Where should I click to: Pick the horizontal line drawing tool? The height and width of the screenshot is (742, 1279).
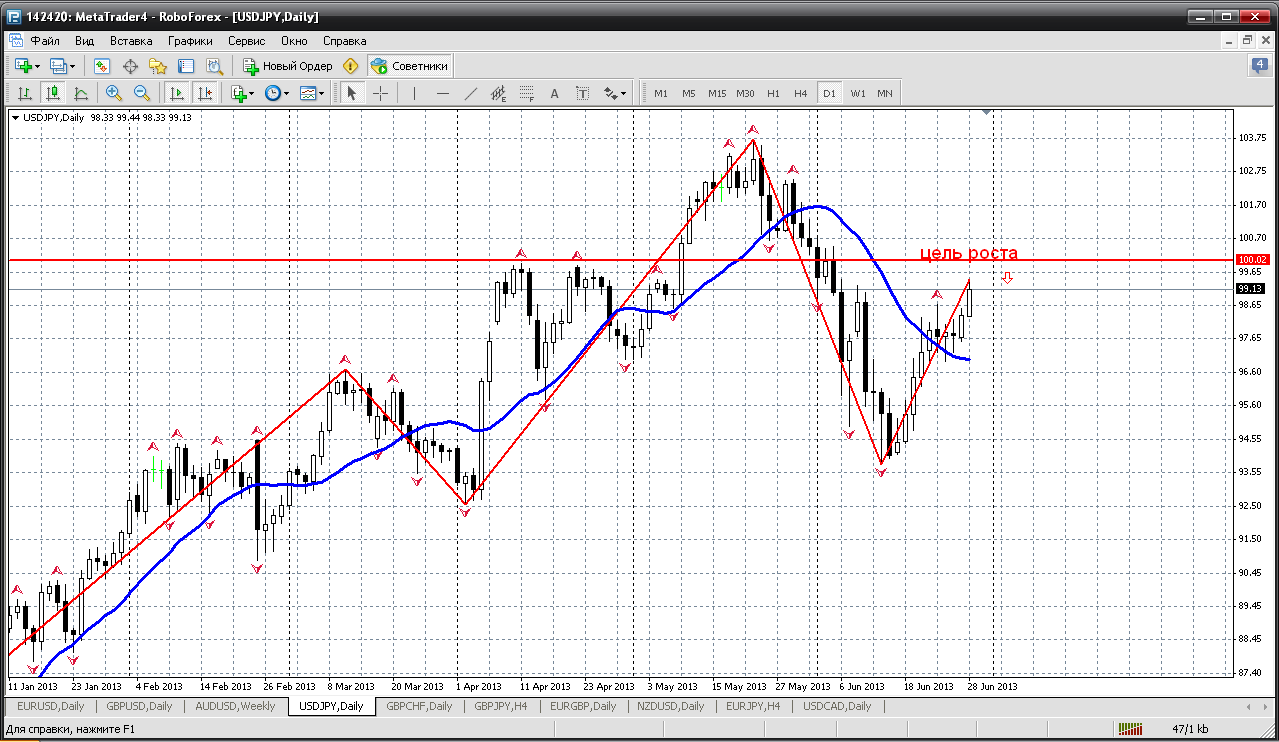pyautogui.click(x=443, y=93)
